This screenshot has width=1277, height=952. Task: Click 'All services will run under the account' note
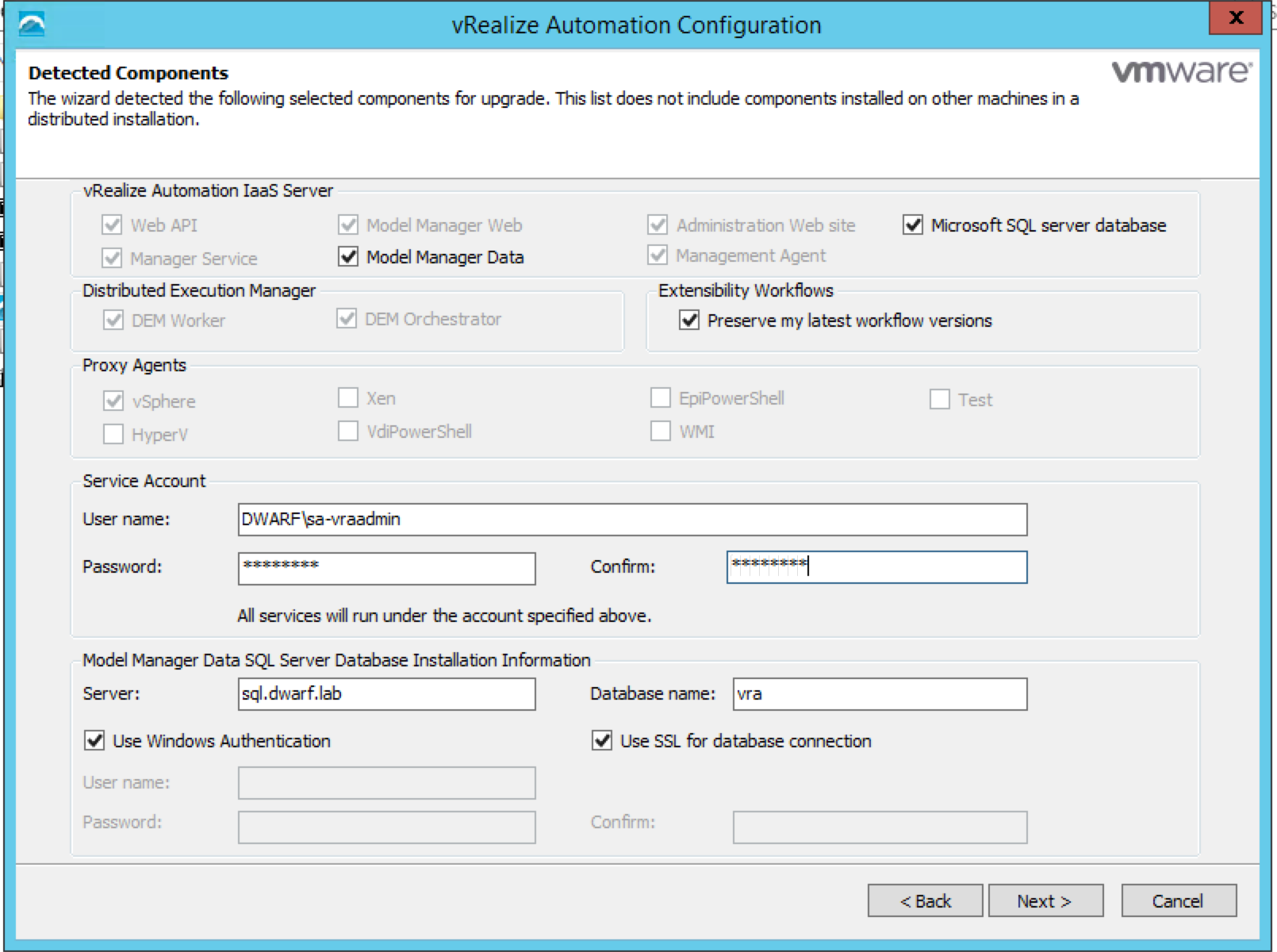coord(444,616)
